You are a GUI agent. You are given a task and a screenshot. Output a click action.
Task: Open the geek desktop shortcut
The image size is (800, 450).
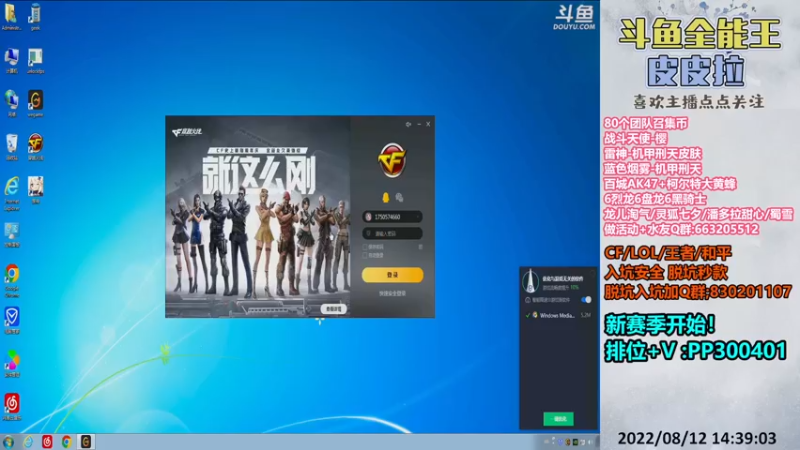point(35,16)
